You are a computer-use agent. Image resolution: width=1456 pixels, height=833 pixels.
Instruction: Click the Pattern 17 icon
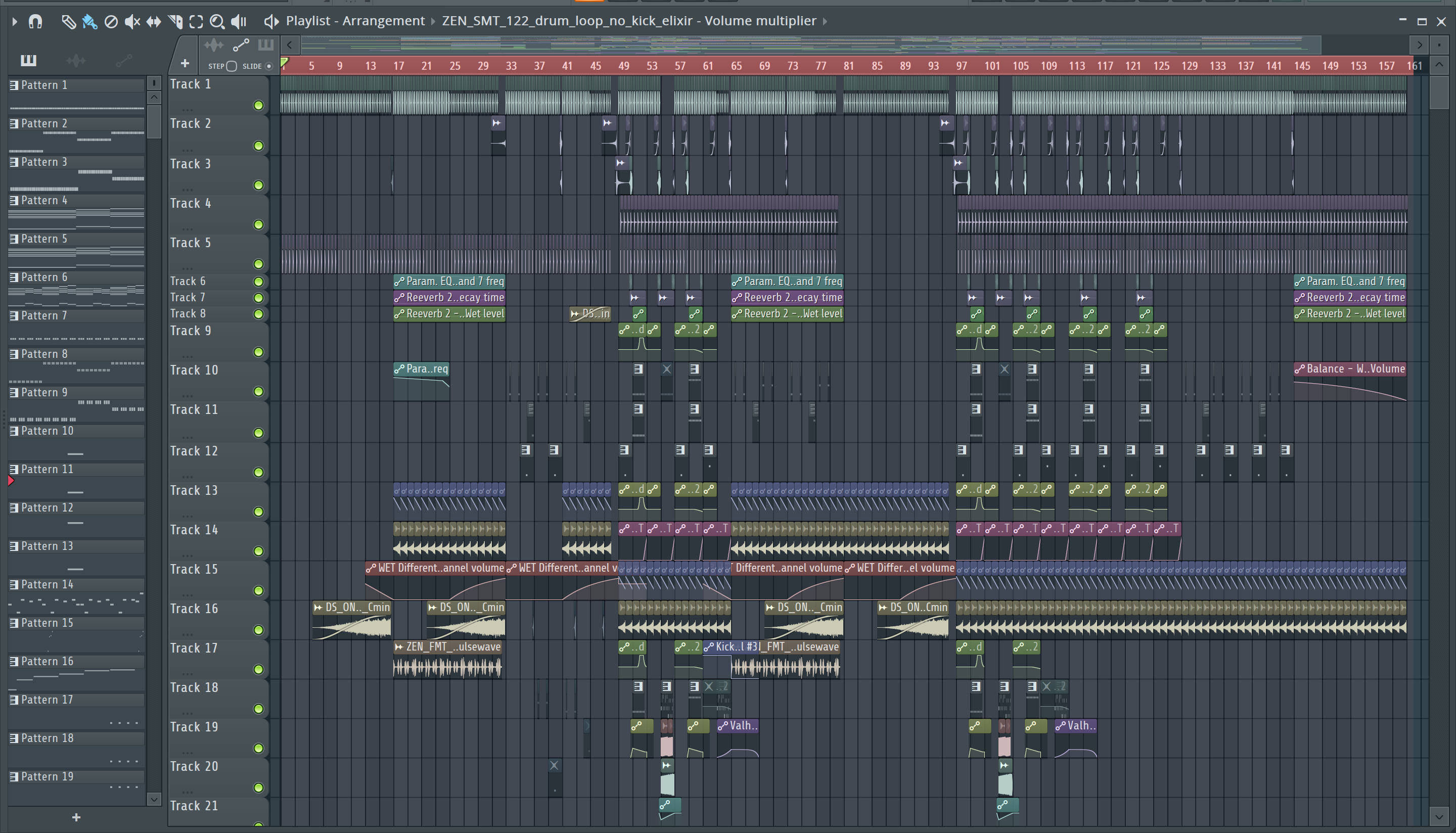pyautogui.click(x=14, y=700)
